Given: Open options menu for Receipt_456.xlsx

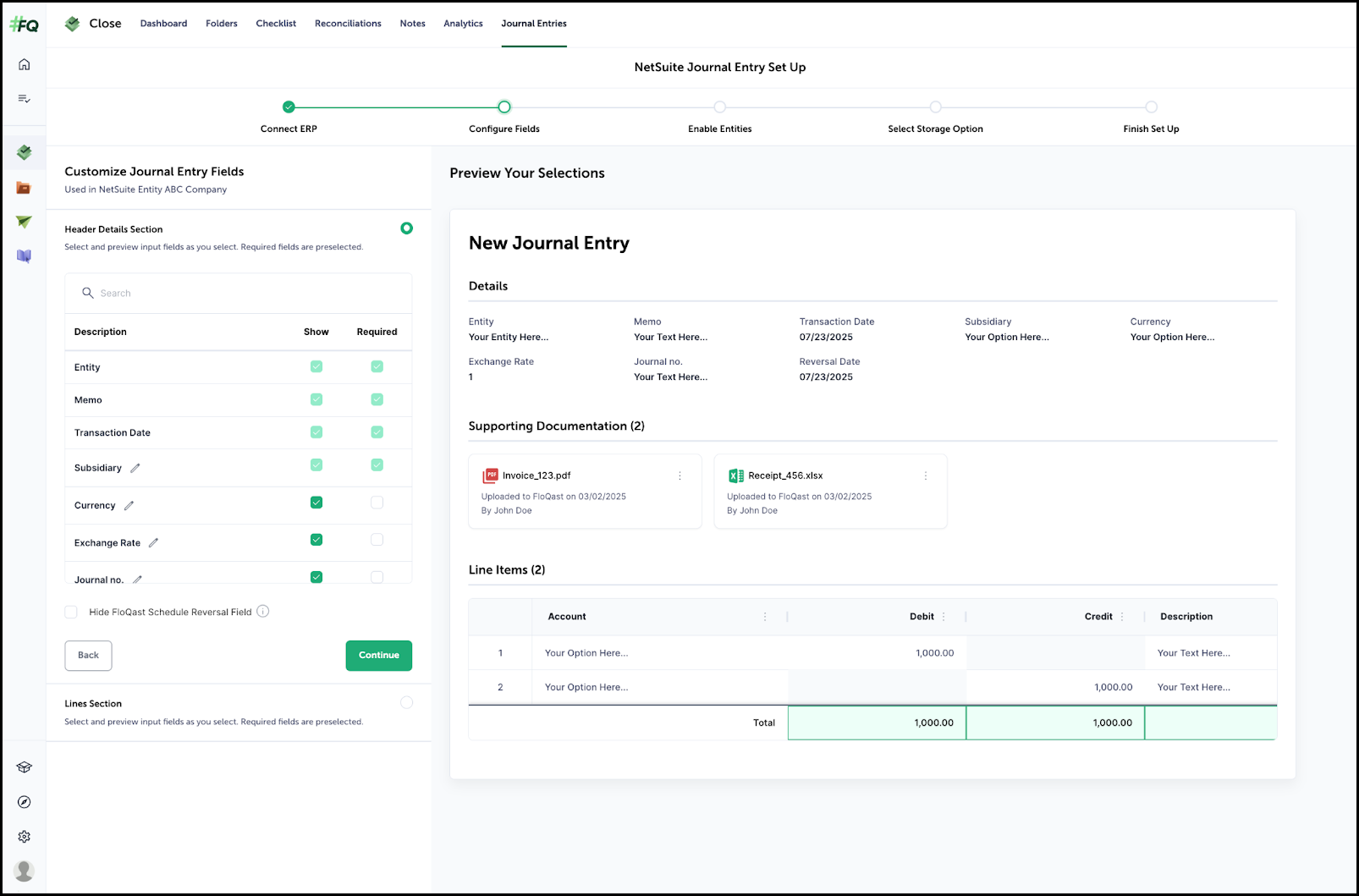Looking at the screenshot, I should click(926, 476).
